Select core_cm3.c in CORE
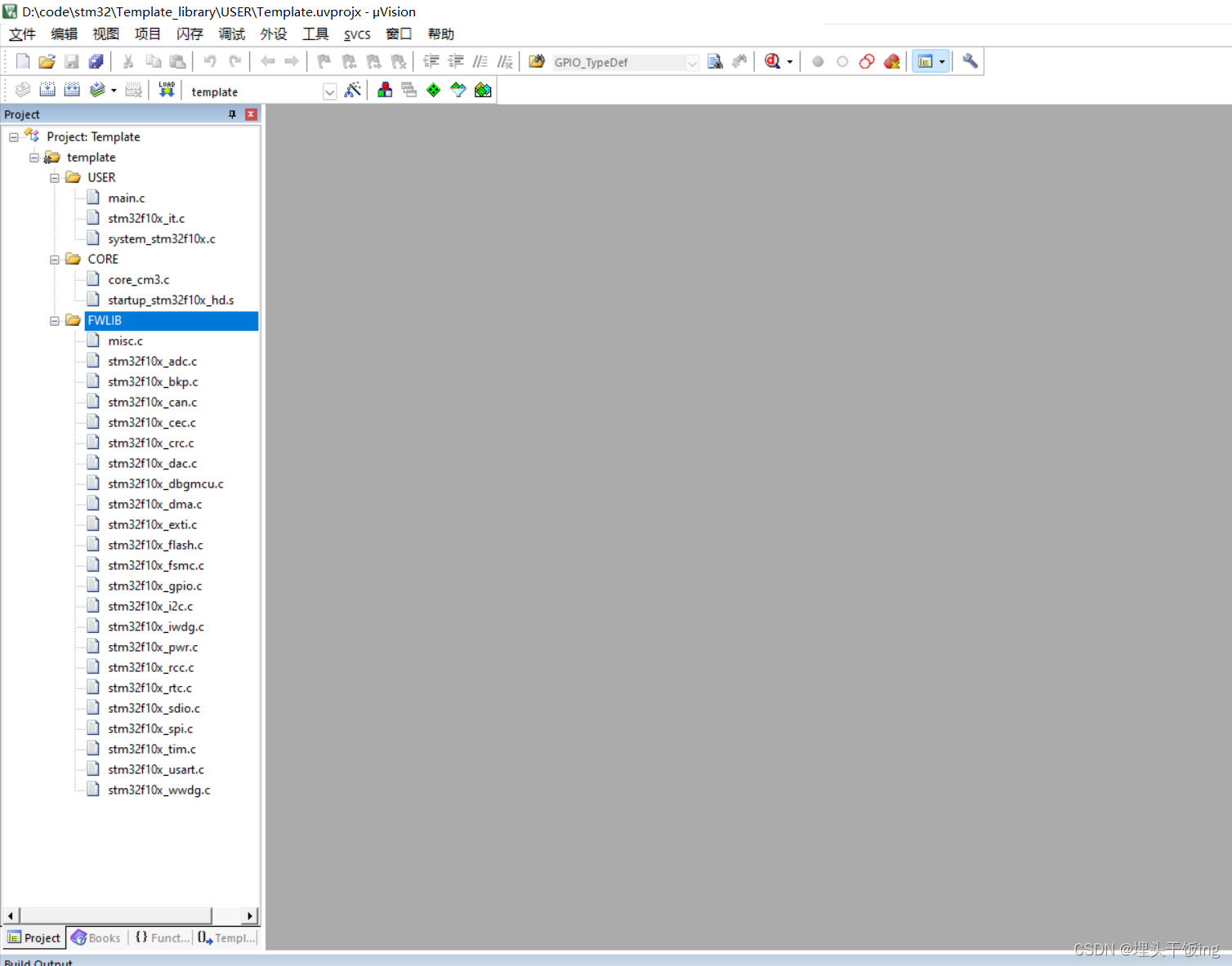The width and height of the screenshot is (1232, 966). coord(139,280)
